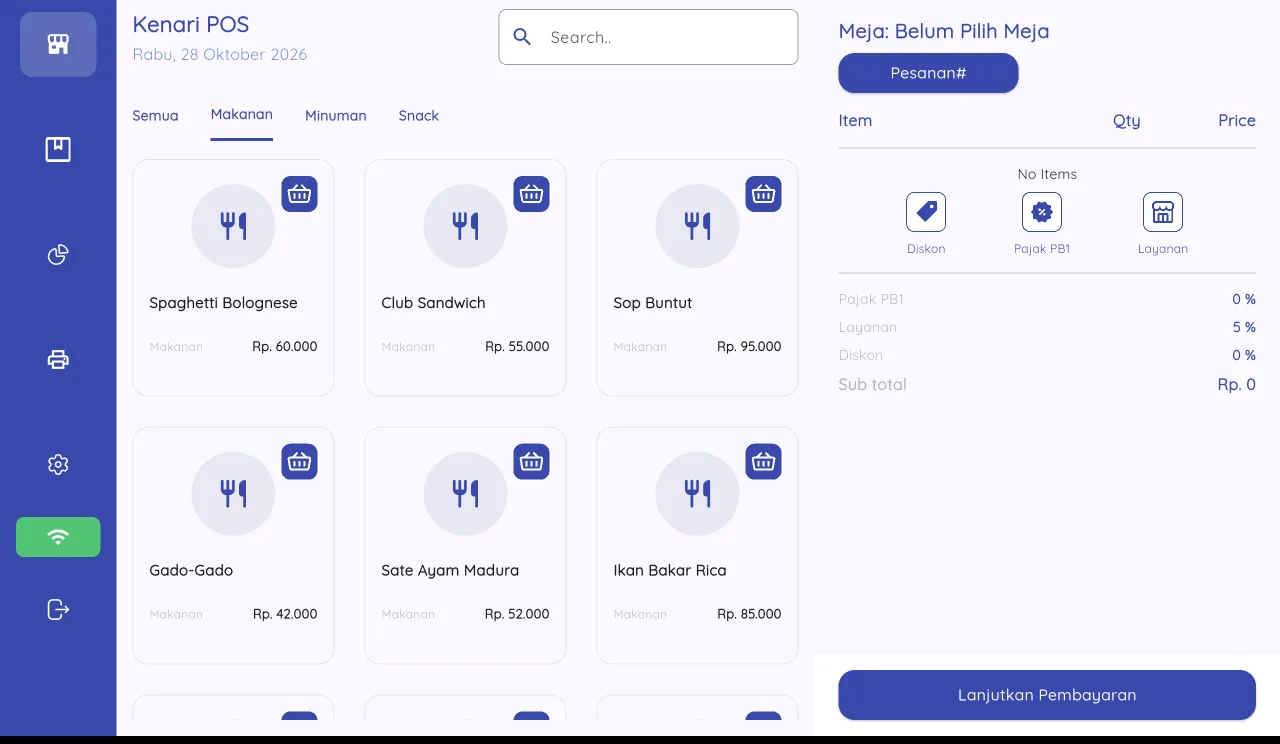
Task: Open the Snack tab
Action: pyautogui.click(x=419, y=116)
